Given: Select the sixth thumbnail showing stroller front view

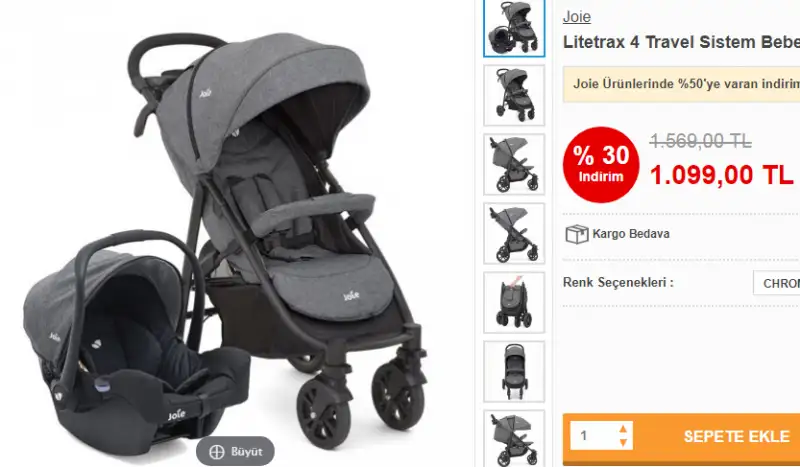Looking at the screenshot, I should pyautogui.click(x=514, y=371).
